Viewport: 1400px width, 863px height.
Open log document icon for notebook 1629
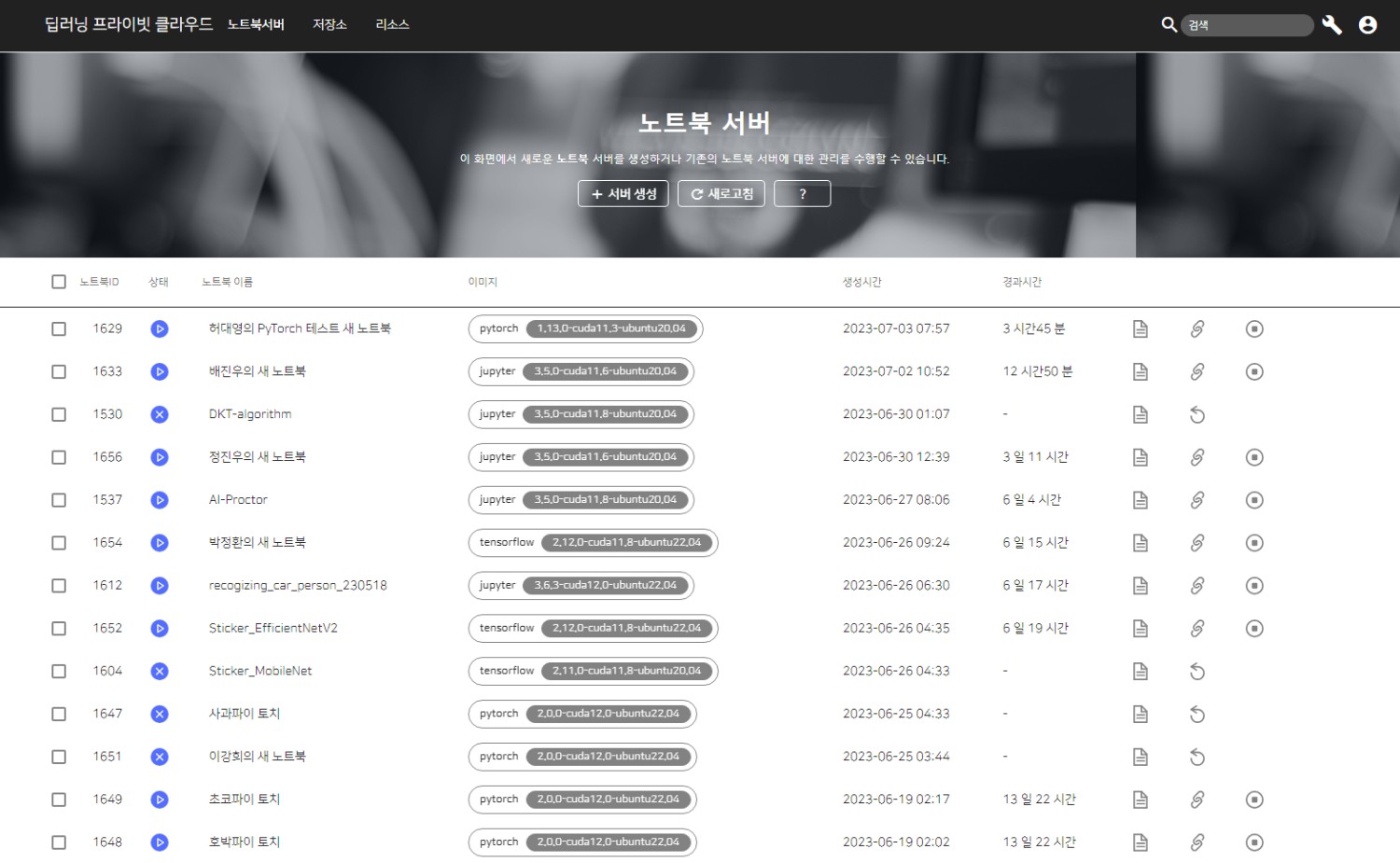(x=1140, y=328)
